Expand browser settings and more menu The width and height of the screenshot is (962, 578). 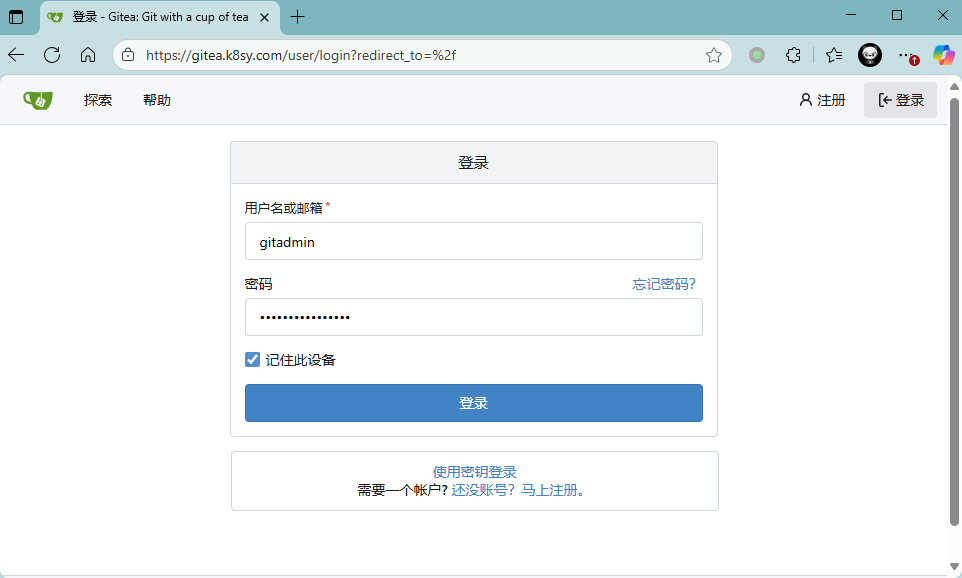point(906,55)
